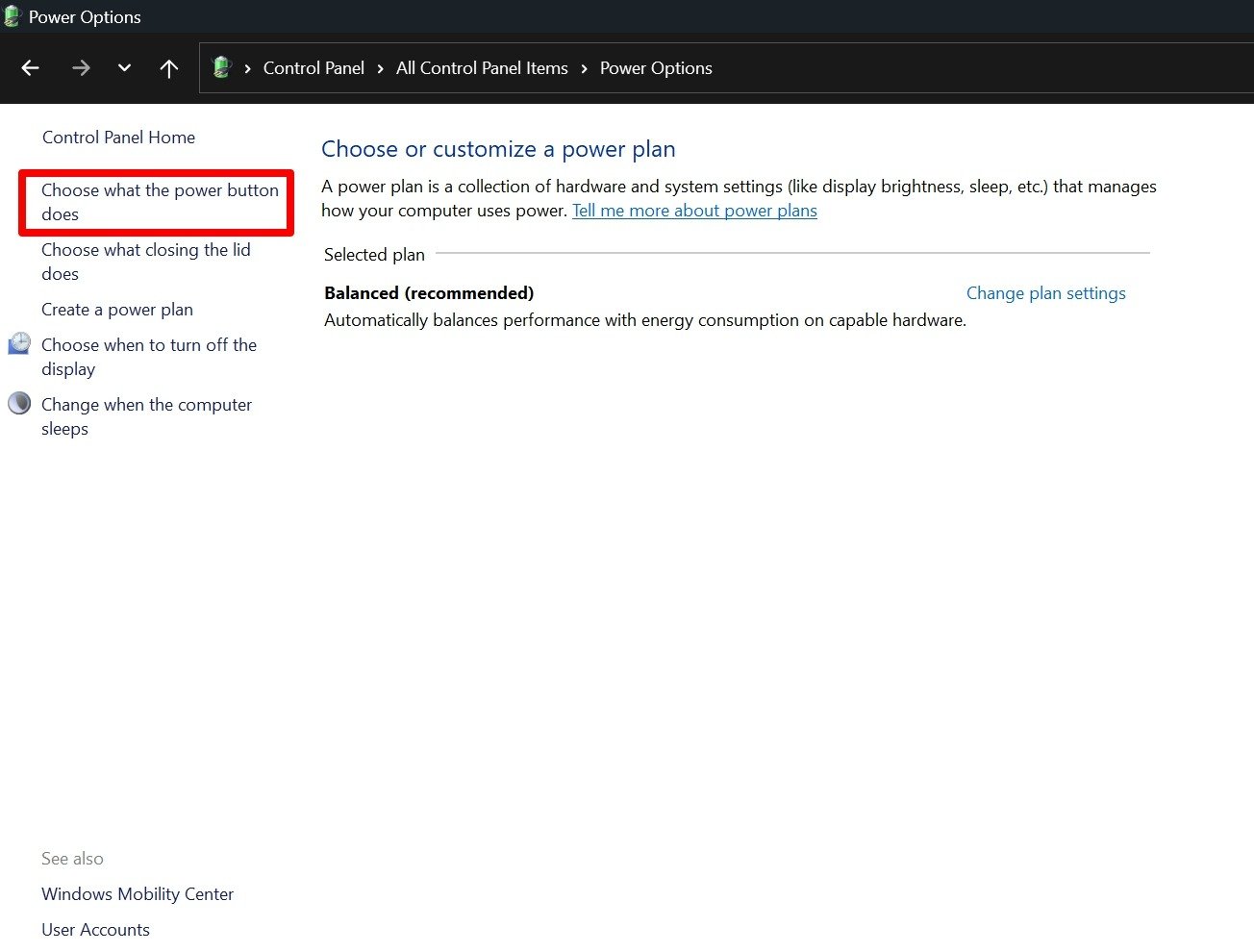Click the battery icon in address bar
Screen dimensions: 1254x952
pos(222,67)
